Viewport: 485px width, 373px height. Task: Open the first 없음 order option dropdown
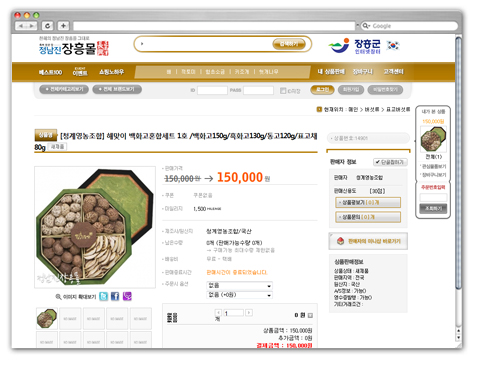[x=239, y=286]
